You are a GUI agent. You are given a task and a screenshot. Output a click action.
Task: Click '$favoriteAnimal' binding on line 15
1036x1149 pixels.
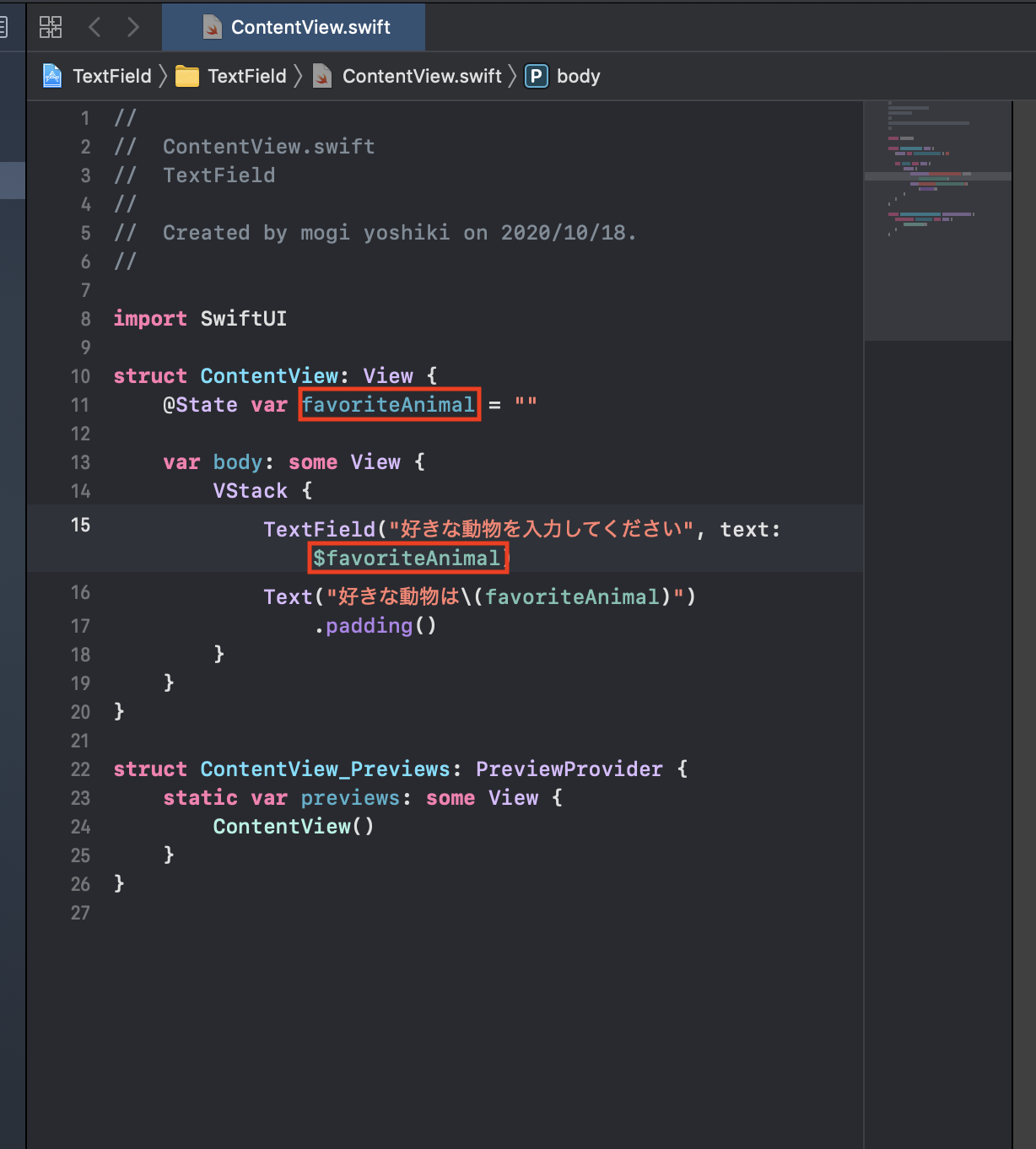tap(407, 558)
